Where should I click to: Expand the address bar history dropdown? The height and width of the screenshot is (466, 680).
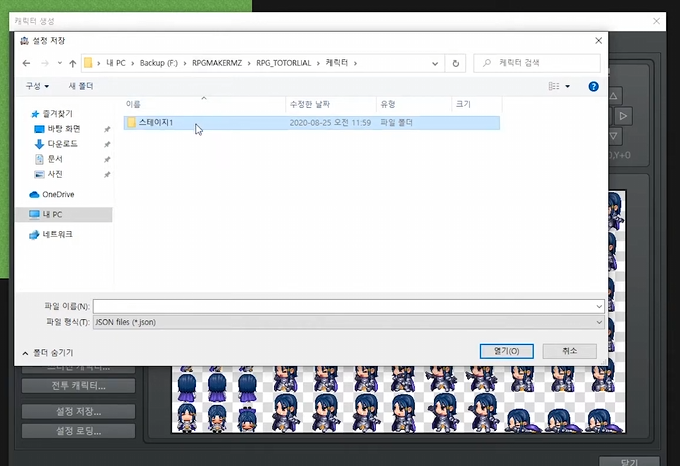coord(435,63)
